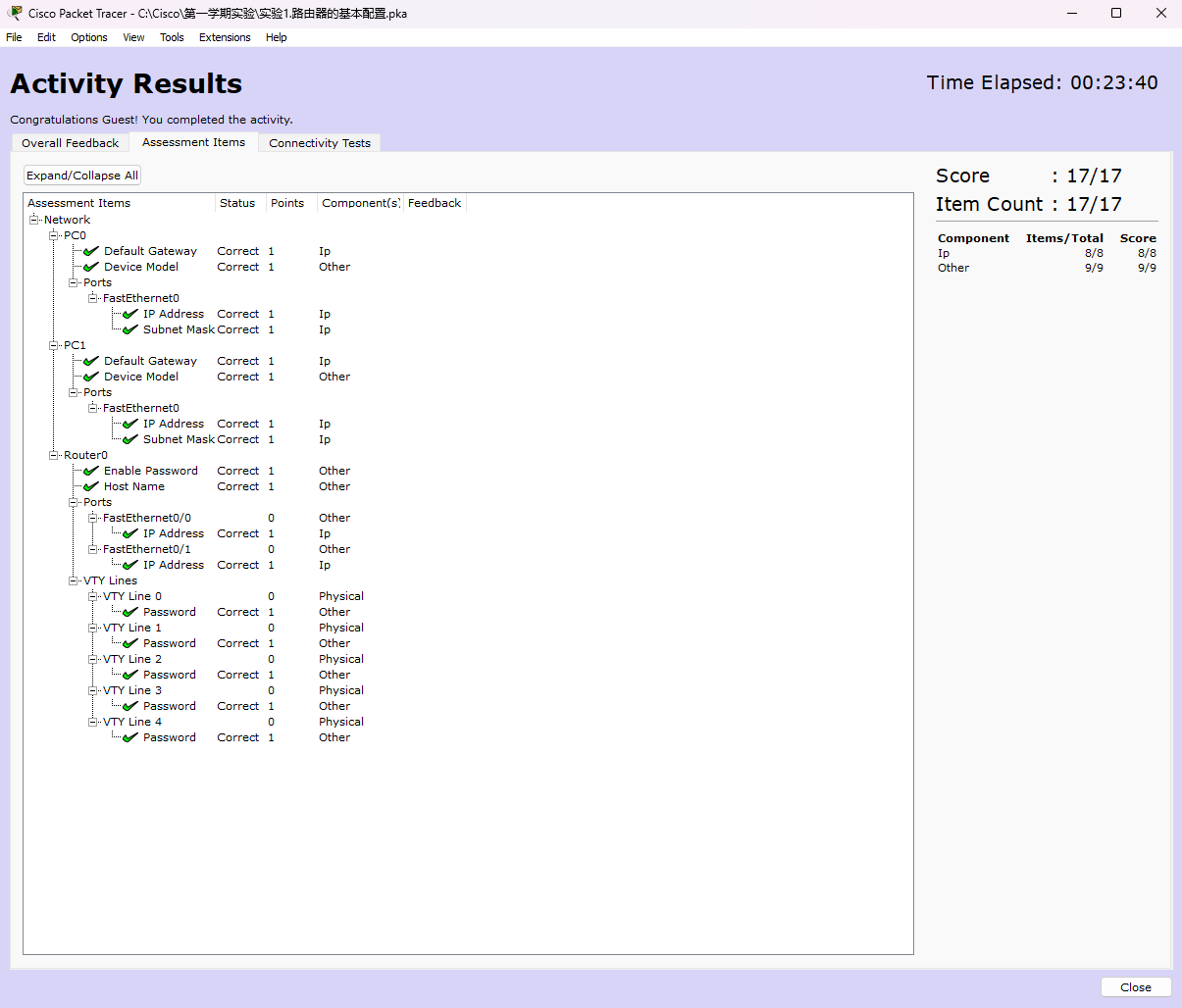Click checkmark beside PC1 IP Address
Screen dimensions: 1182x1008
click(x=130, y=424)
